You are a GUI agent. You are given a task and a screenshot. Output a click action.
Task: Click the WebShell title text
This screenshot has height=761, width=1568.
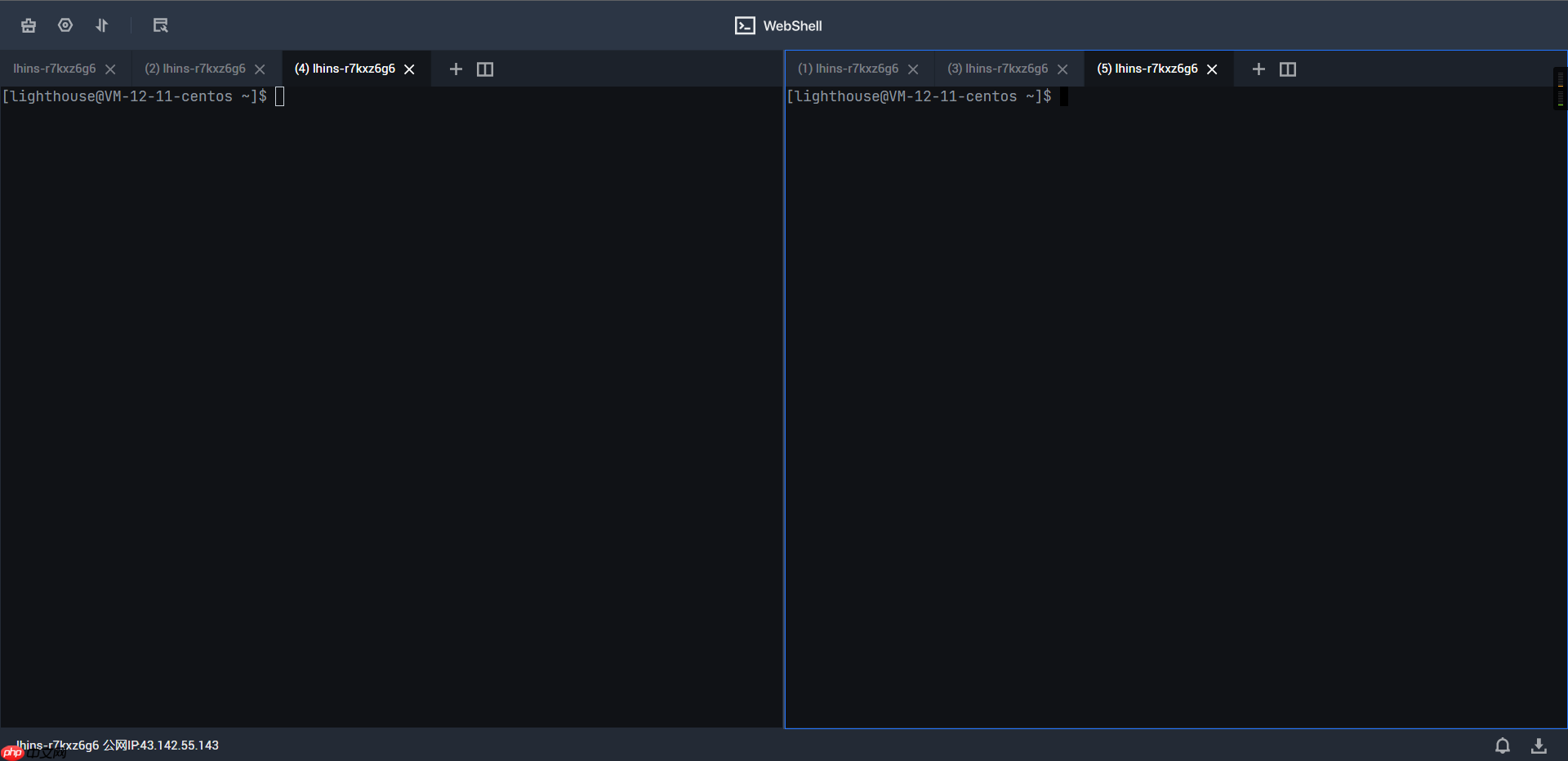pyautogui.click(x=792, y=26)
